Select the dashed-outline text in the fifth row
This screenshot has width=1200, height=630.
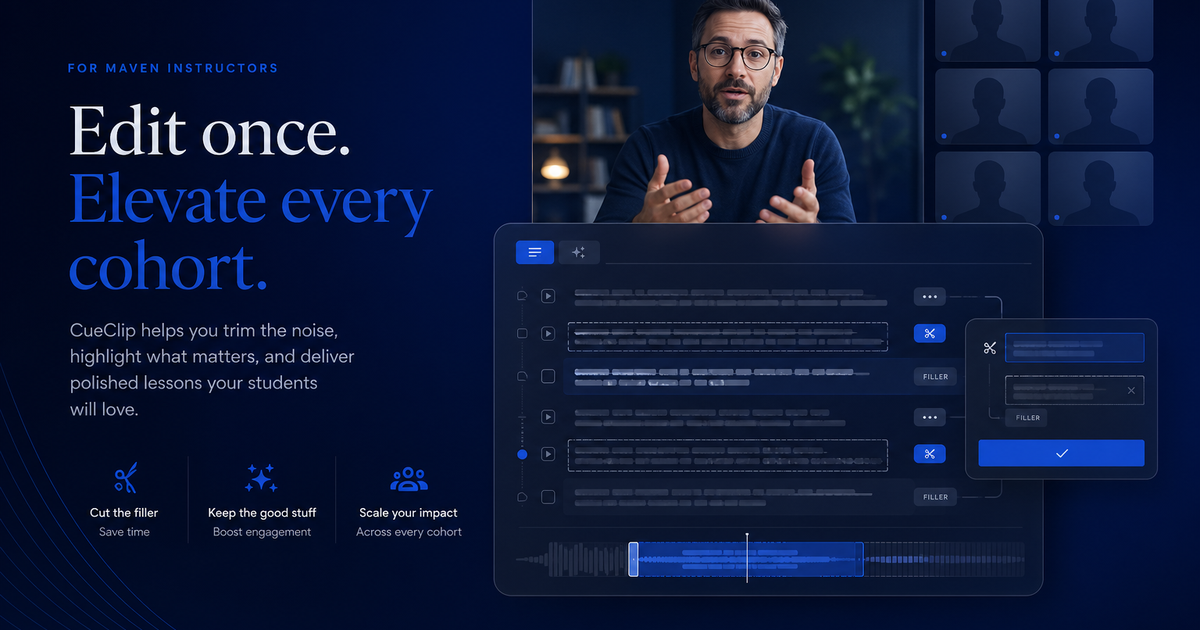(728, 455)
